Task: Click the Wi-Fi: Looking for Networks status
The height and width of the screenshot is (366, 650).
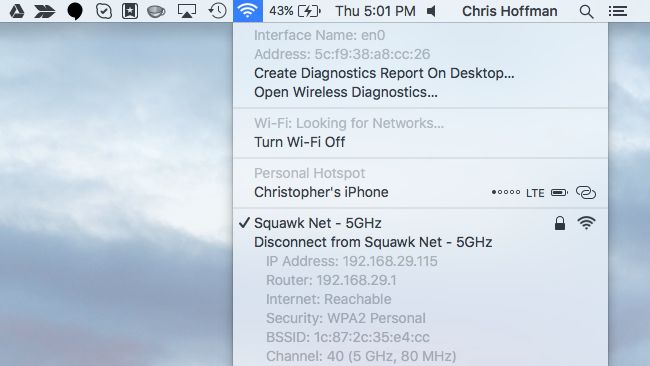Action: tap(349, 123)
